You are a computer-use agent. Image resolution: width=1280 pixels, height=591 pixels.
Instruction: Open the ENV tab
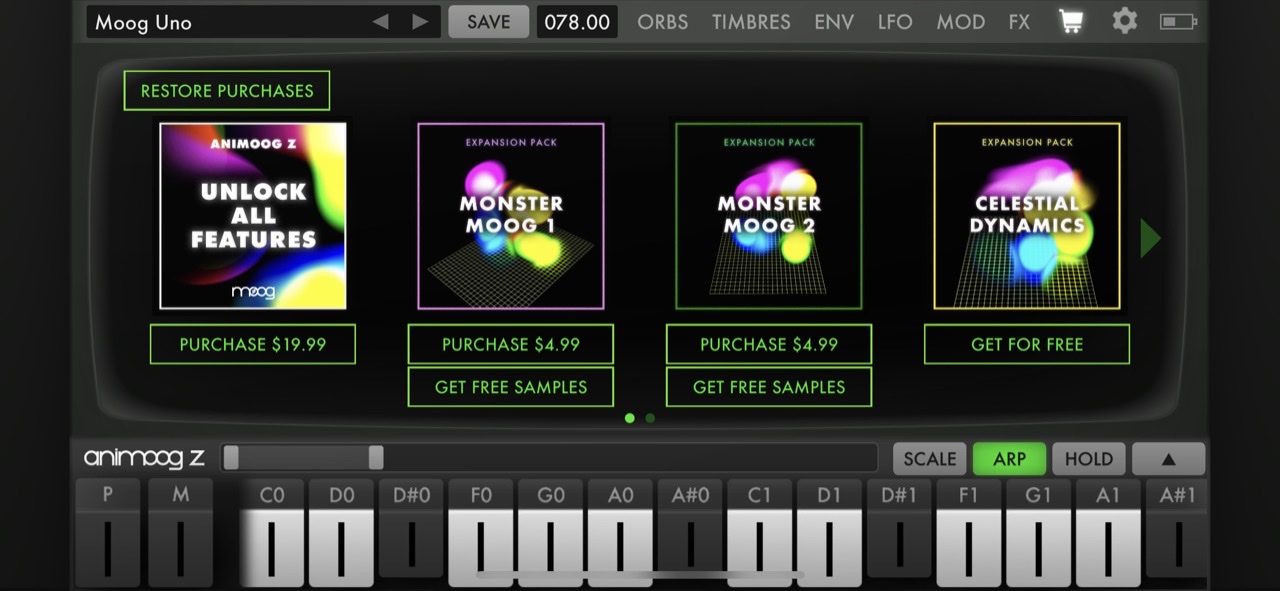[x=834, y=22]
